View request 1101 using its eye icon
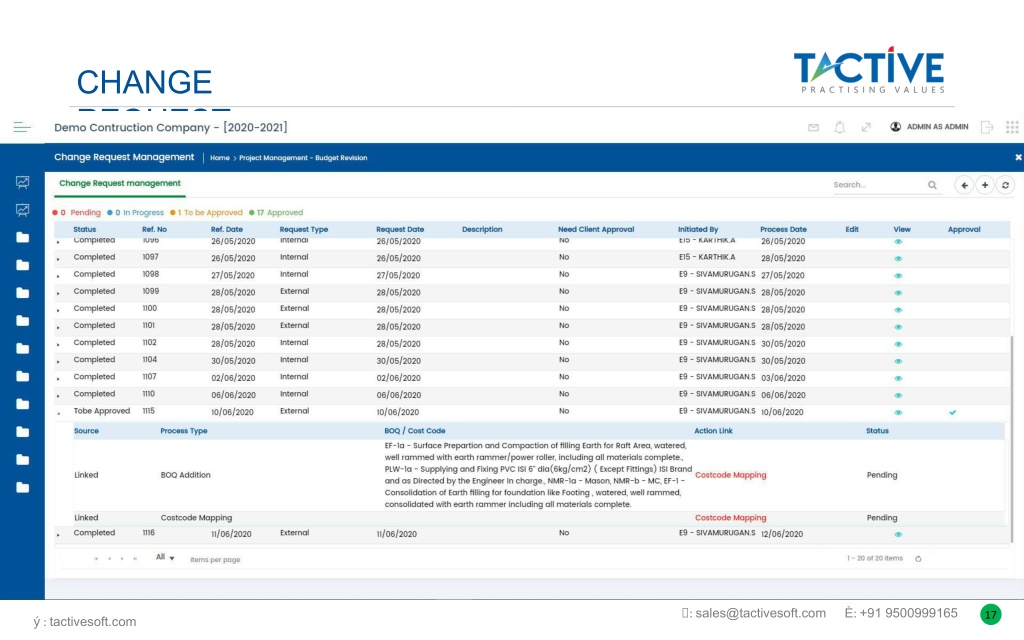The height and width of the screenshot is (640, 1024). pyautogui.click(x=898, y=327)
